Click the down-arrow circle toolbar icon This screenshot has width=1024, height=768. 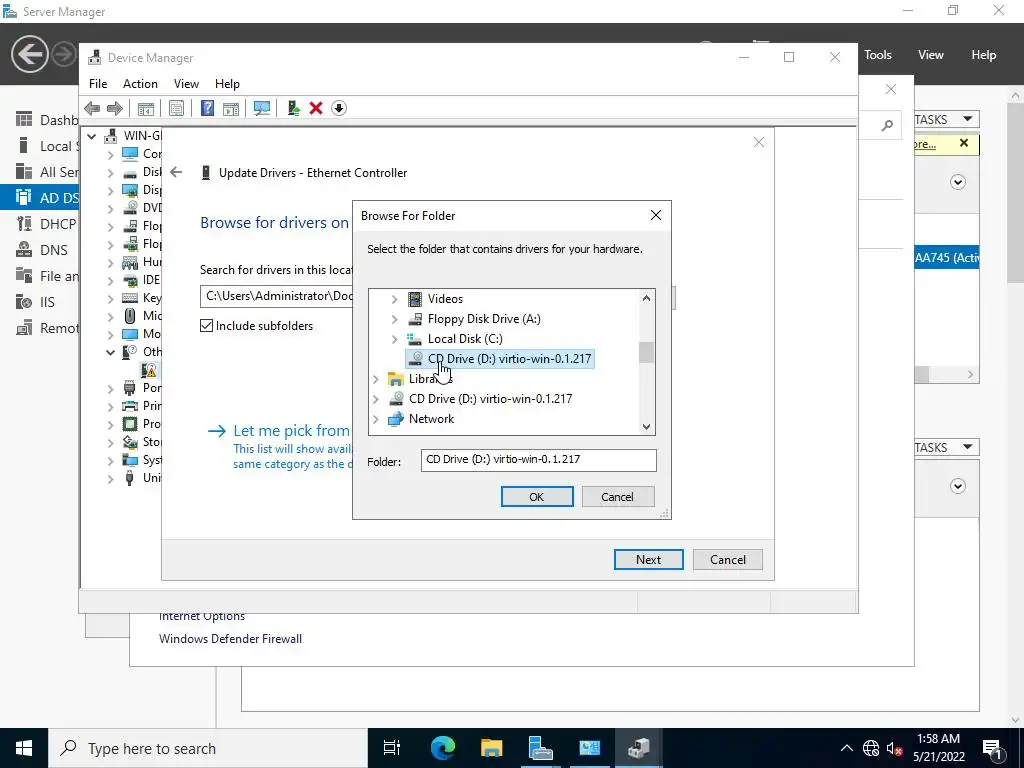pos(338,108)
